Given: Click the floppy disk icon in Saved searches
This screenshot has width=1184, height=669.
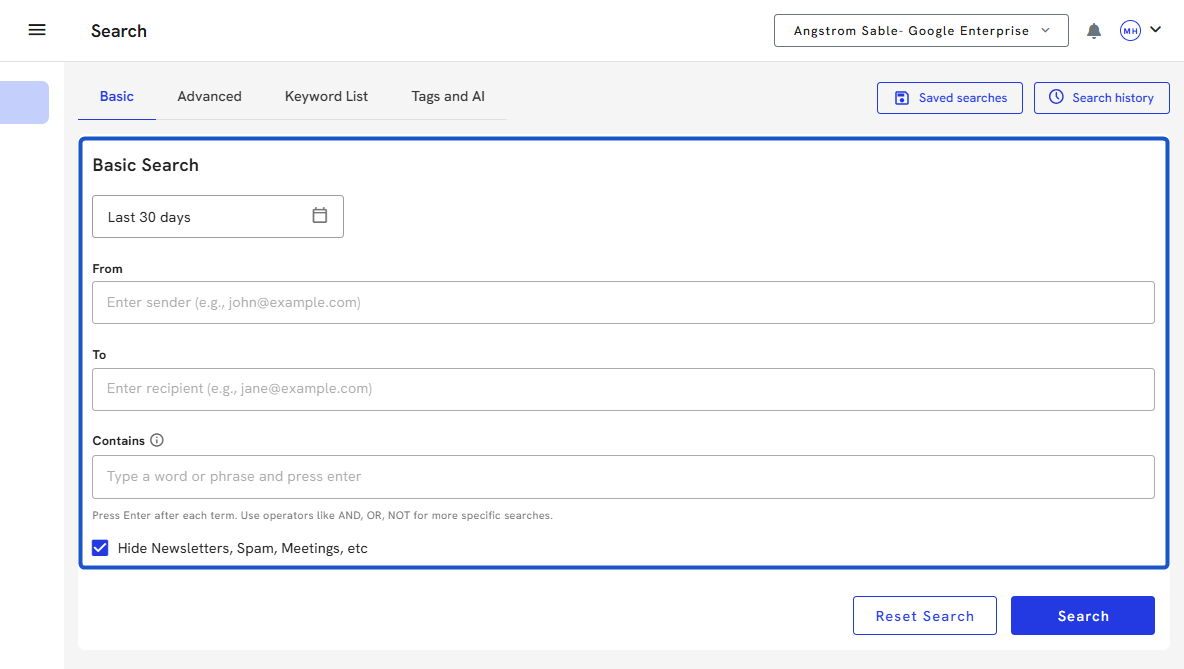Looking at the screenshot, I should (x=901, y=98).
